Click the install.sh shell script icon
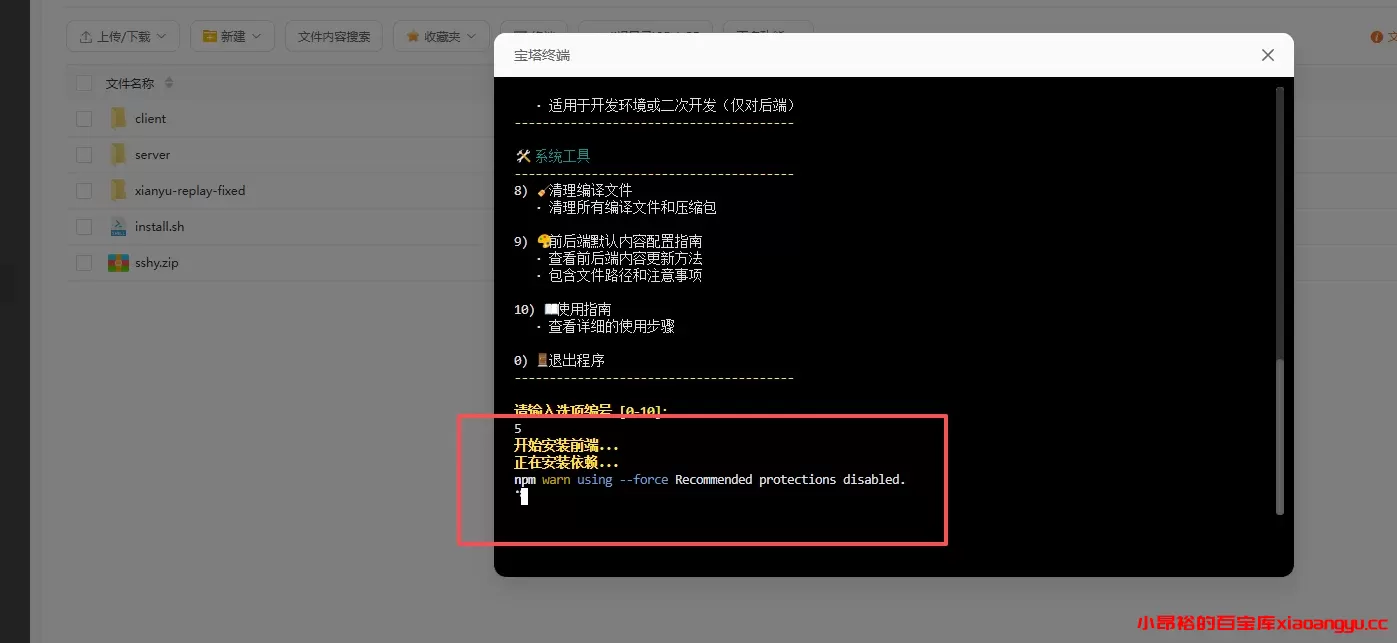 117,226
